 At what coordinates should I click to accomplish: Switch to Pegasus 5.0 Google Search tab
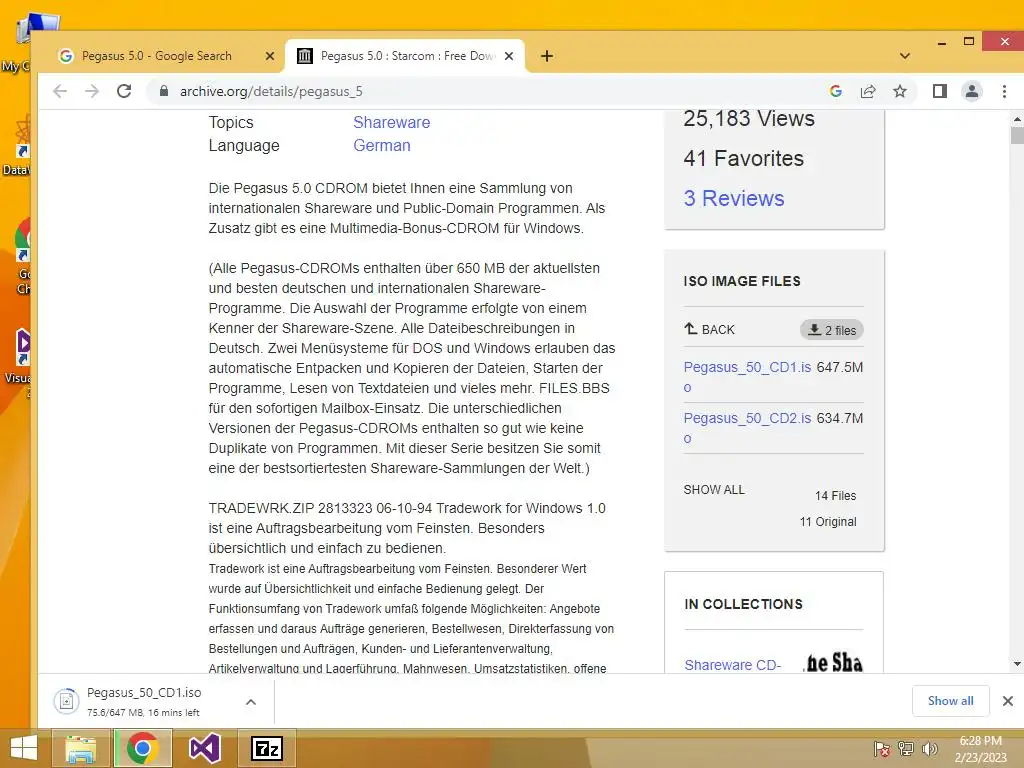[x=157, y=56]
